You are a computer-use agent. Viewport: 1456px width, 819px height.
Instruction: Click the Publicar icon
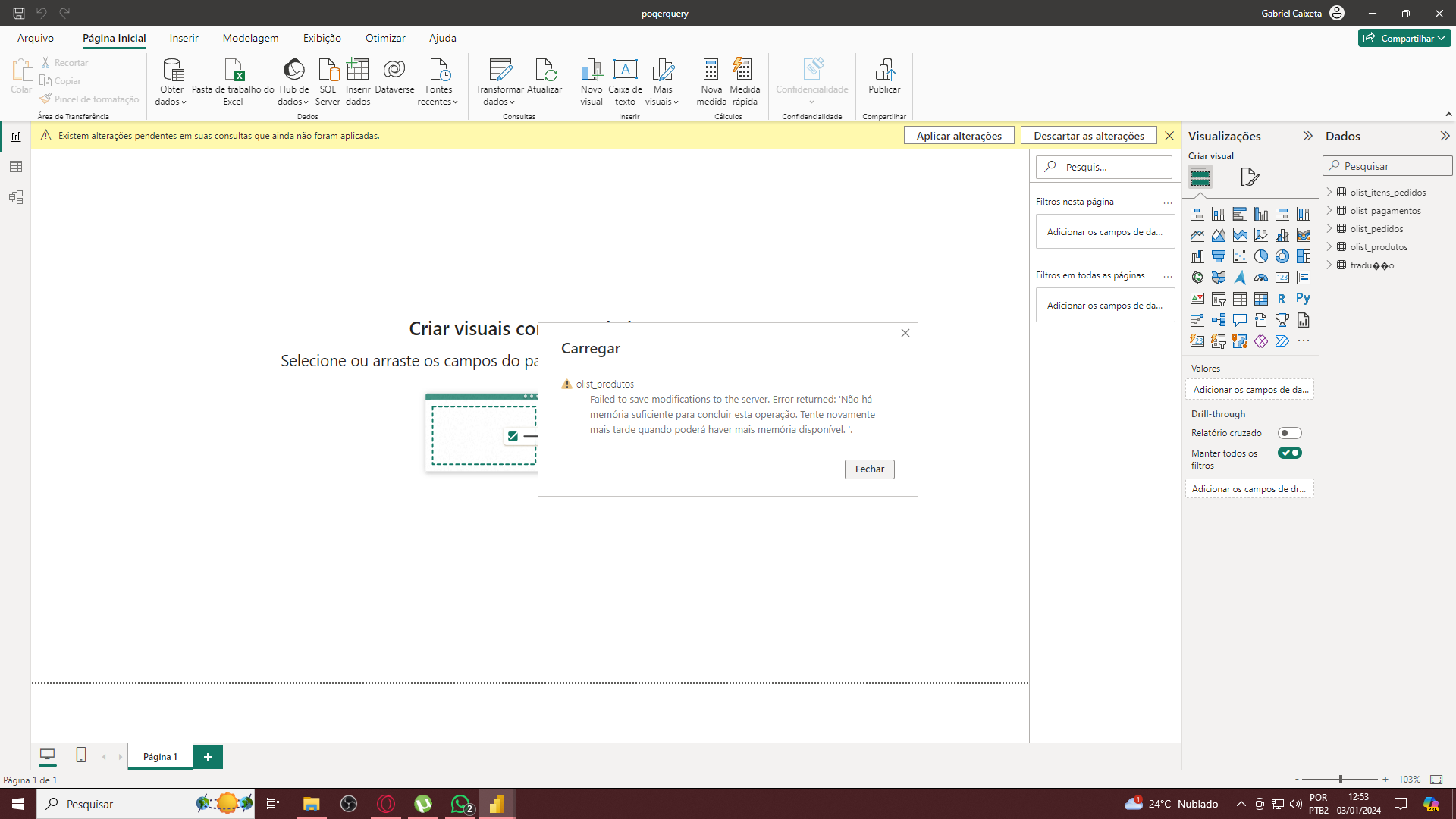pos(884,70)
